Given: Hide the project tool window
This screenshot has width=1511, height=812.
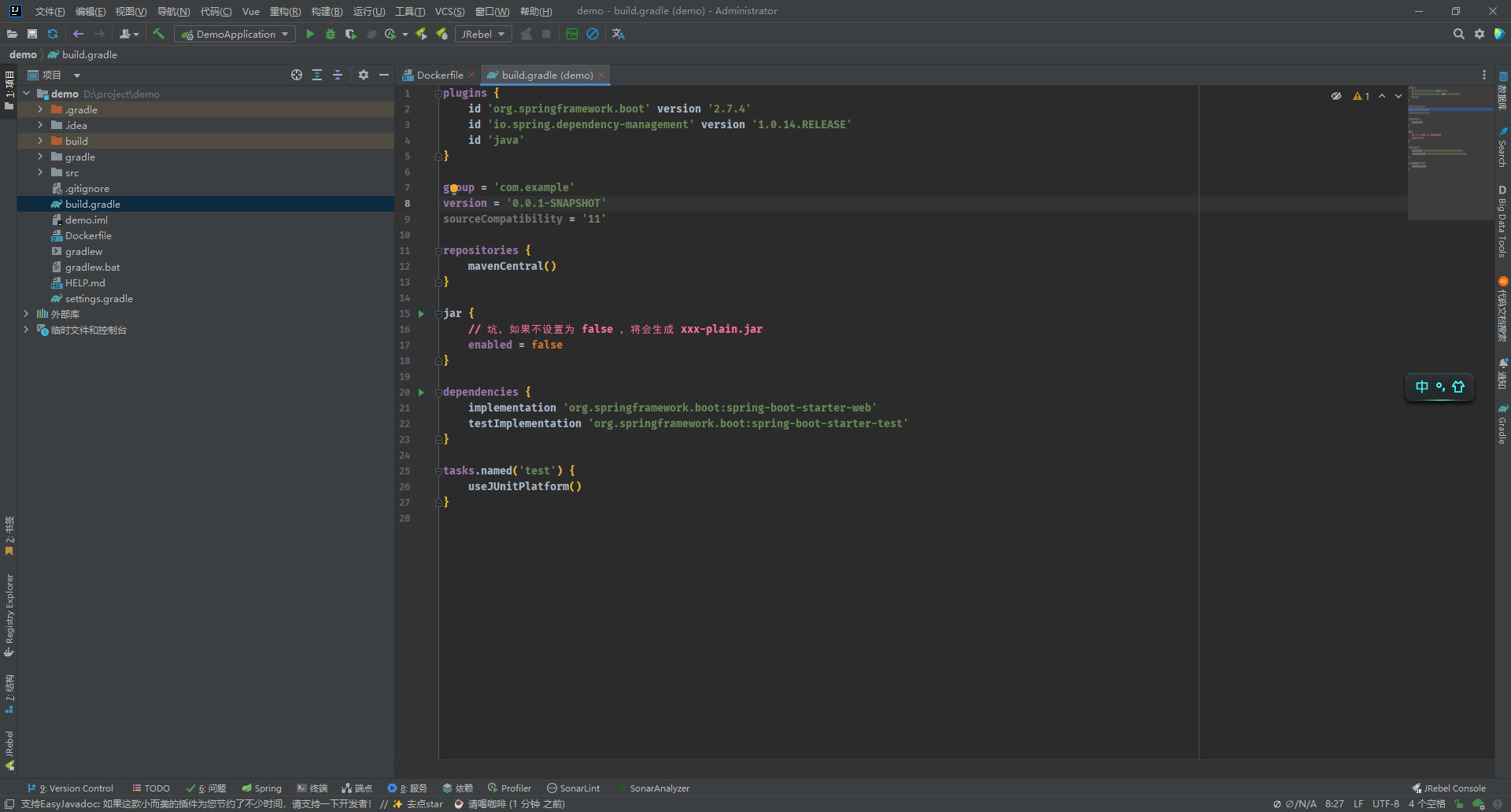Looking at the screenshot, I should click(x=384, y=75).
